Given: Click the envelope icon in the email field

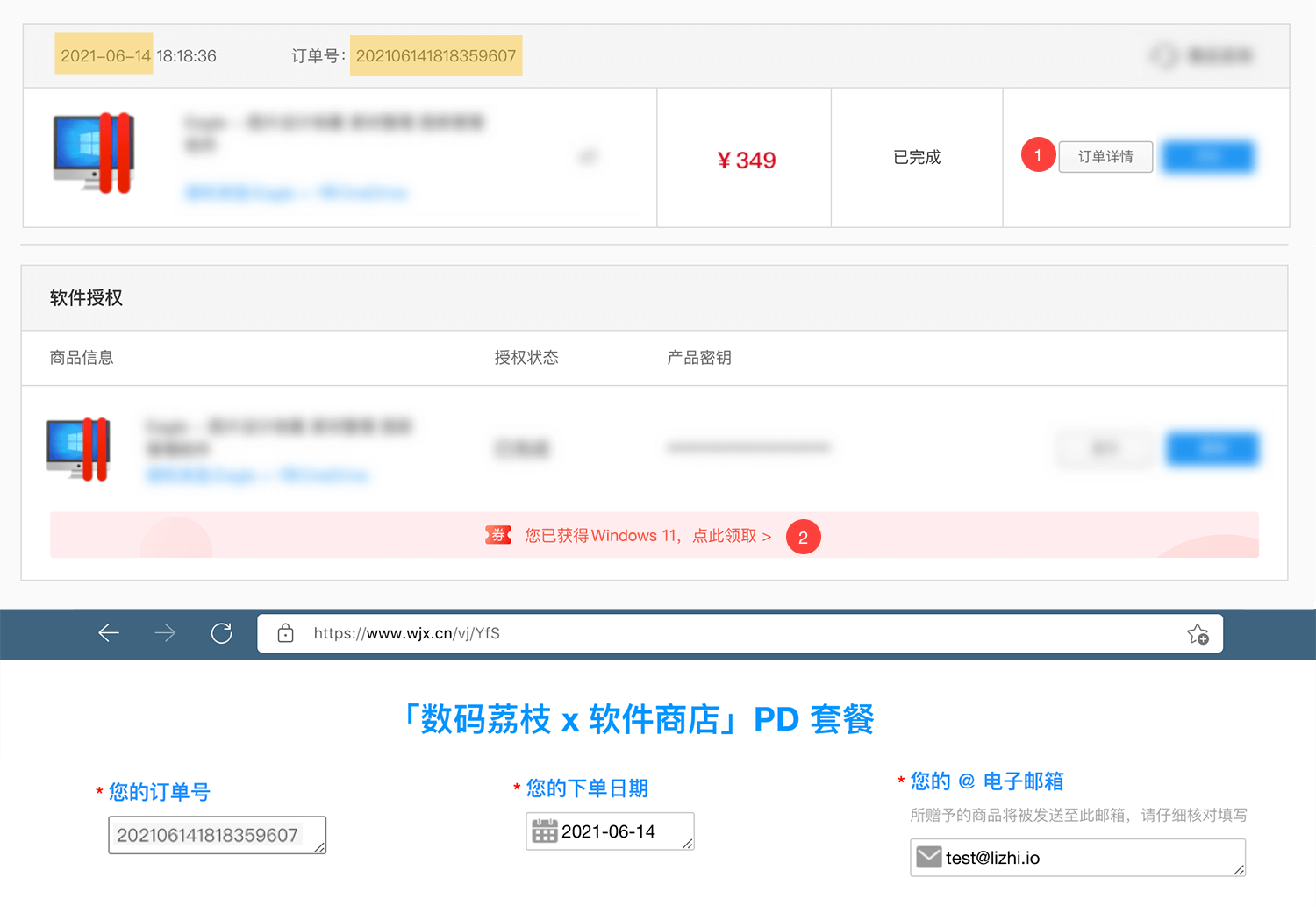Looking at the screenshot, I should 928,857.
